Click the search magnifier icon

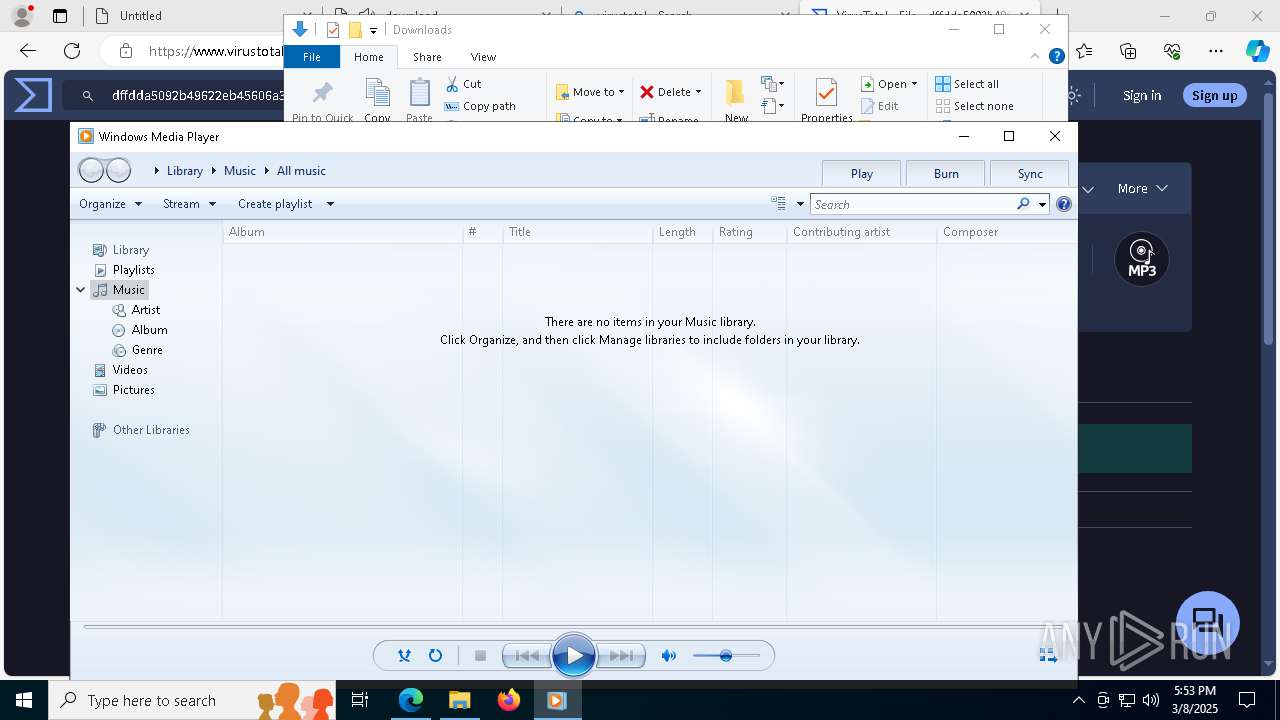coord(1023,204)
